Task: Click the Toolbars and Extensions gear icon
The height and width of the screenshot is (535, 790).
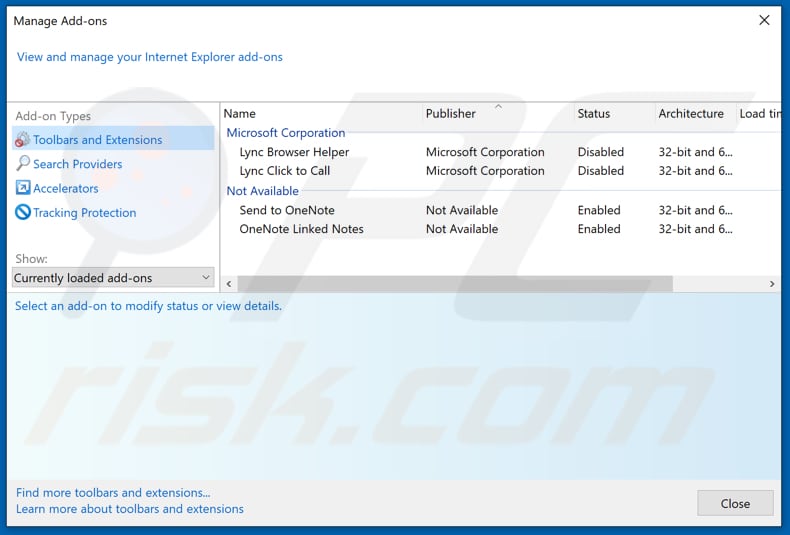Action: click(x=22, y=140)
